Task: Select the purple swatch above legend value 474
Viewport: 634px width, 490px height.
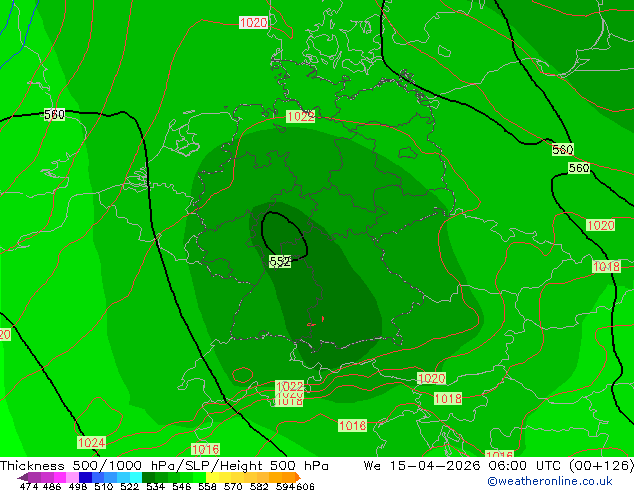Action: [34, 477]
